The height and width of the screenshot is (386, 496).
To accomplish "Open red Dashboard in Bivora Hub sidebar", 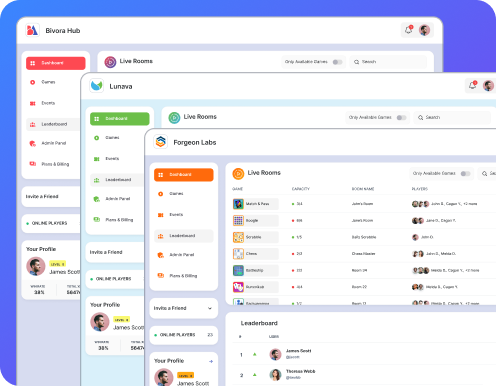I will click(56, 63).
